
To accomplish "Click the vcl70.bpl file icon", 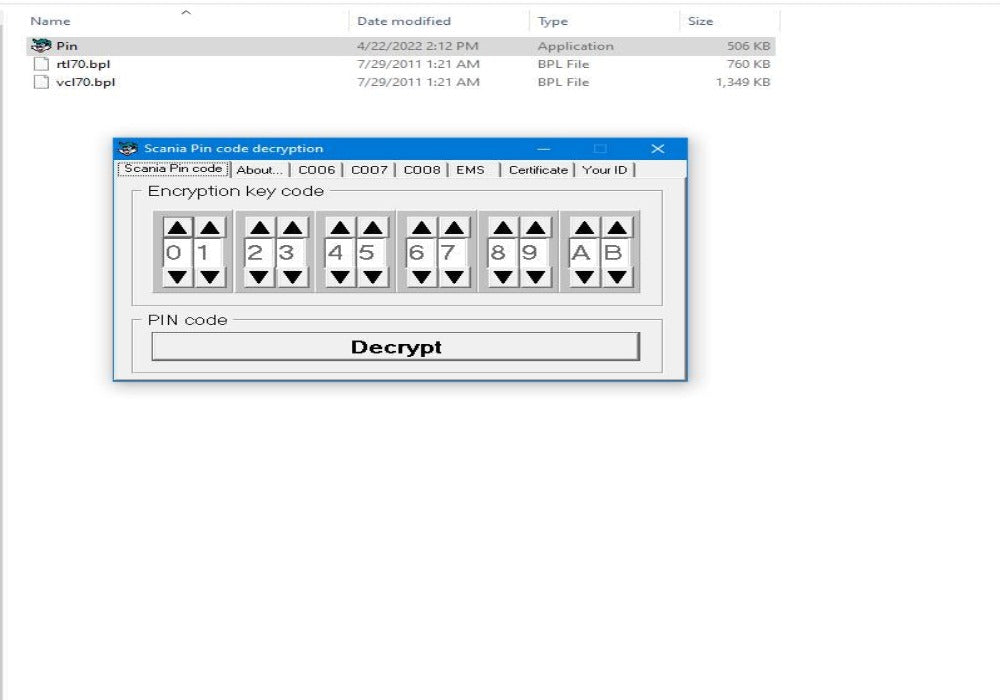I will 40,82.
